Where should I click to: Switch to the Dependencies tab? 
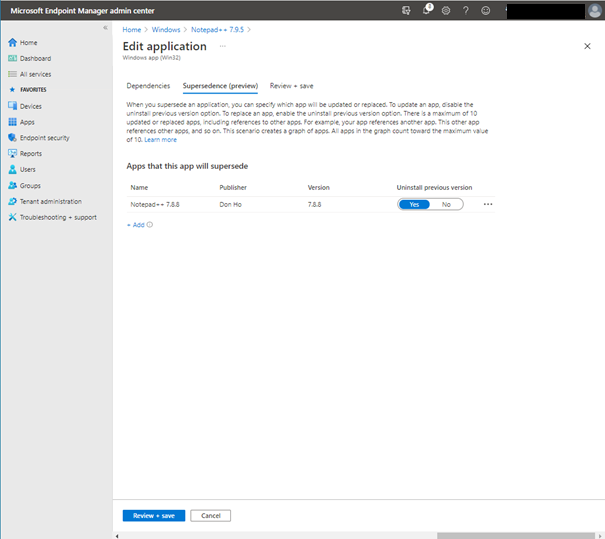pos(148,86)
